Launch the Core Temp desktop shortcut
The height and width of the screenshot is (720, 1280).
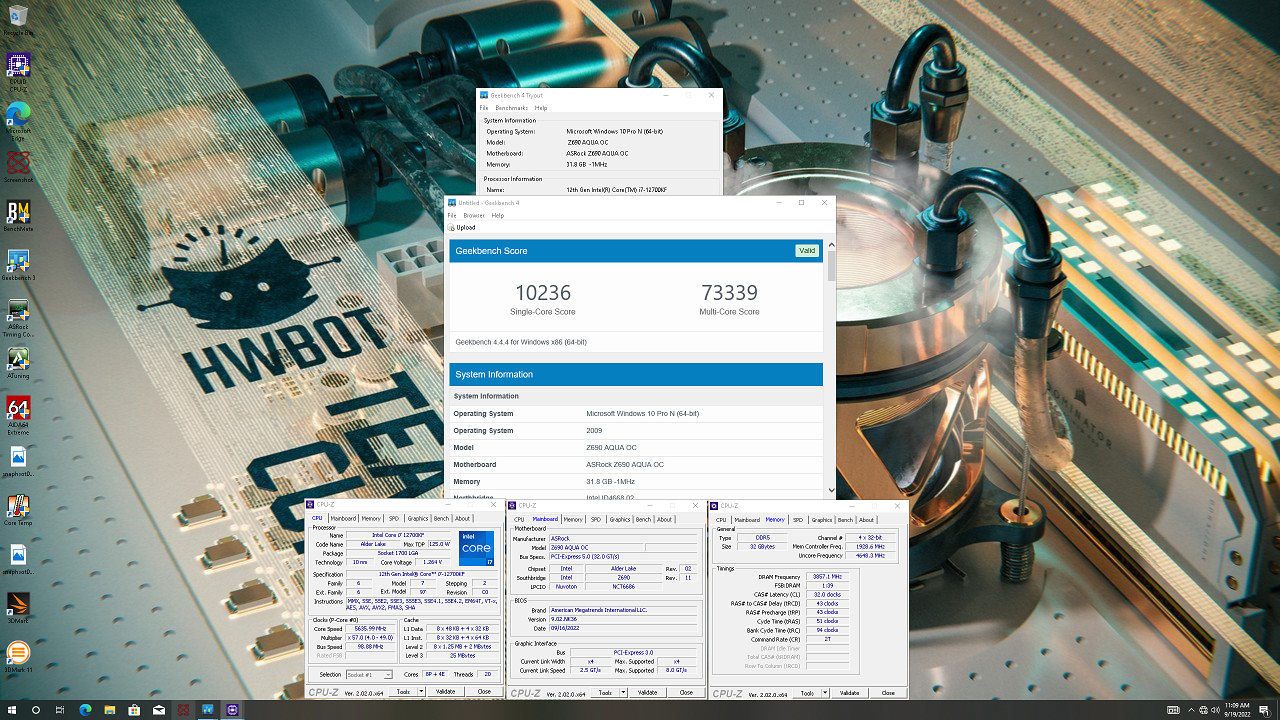[x=18, y=510]
